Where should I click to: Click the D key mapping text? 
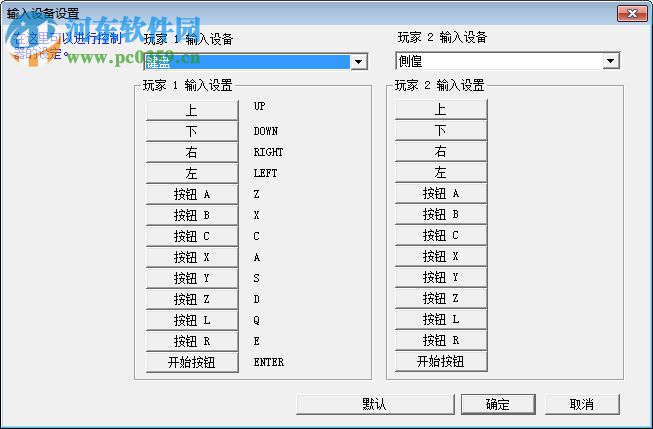tap(257, 299)
